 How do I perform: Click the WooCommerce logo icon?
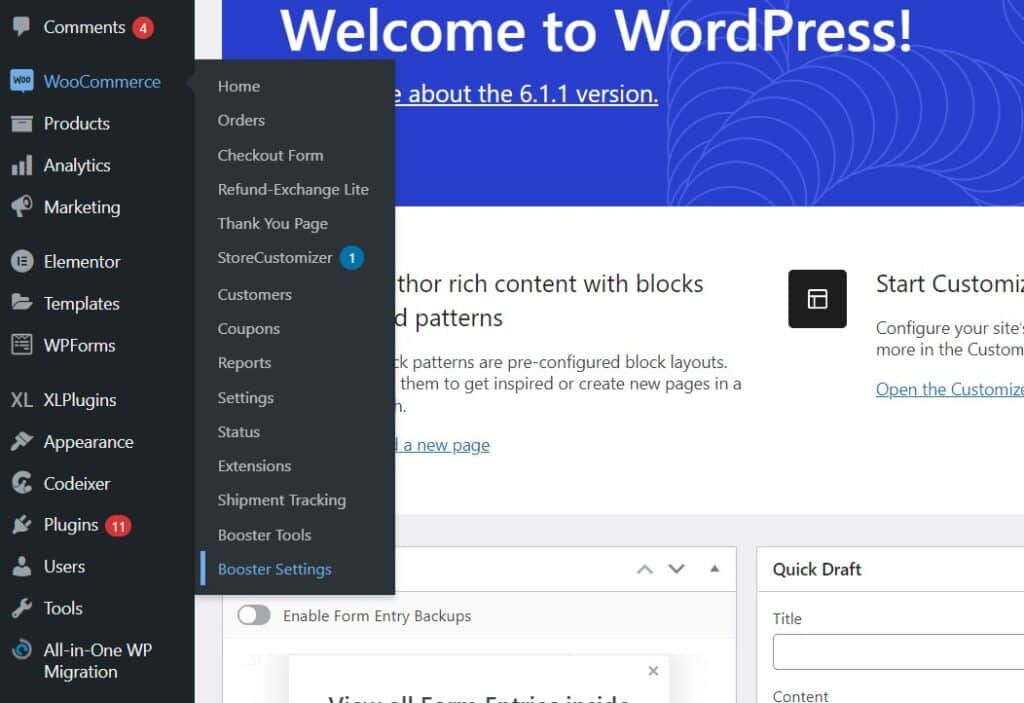tap(22, 81)
